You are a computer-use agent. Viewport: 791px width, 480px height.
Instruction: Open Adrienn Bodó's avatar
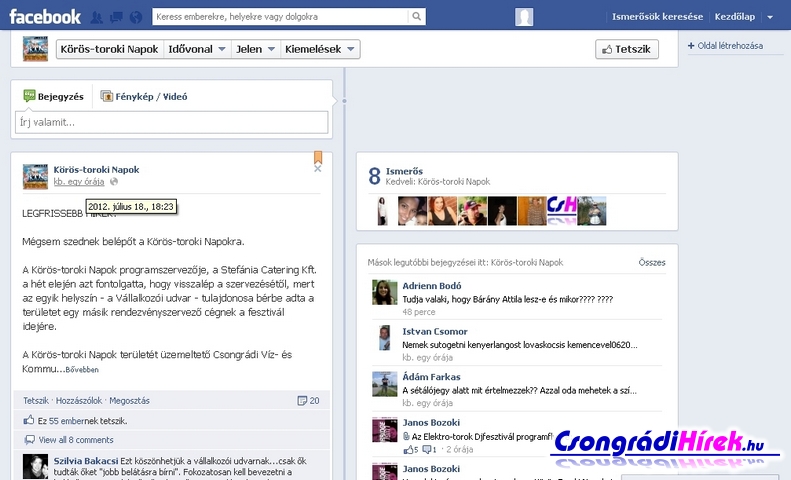pyautogui.click(x=384, y=292)
